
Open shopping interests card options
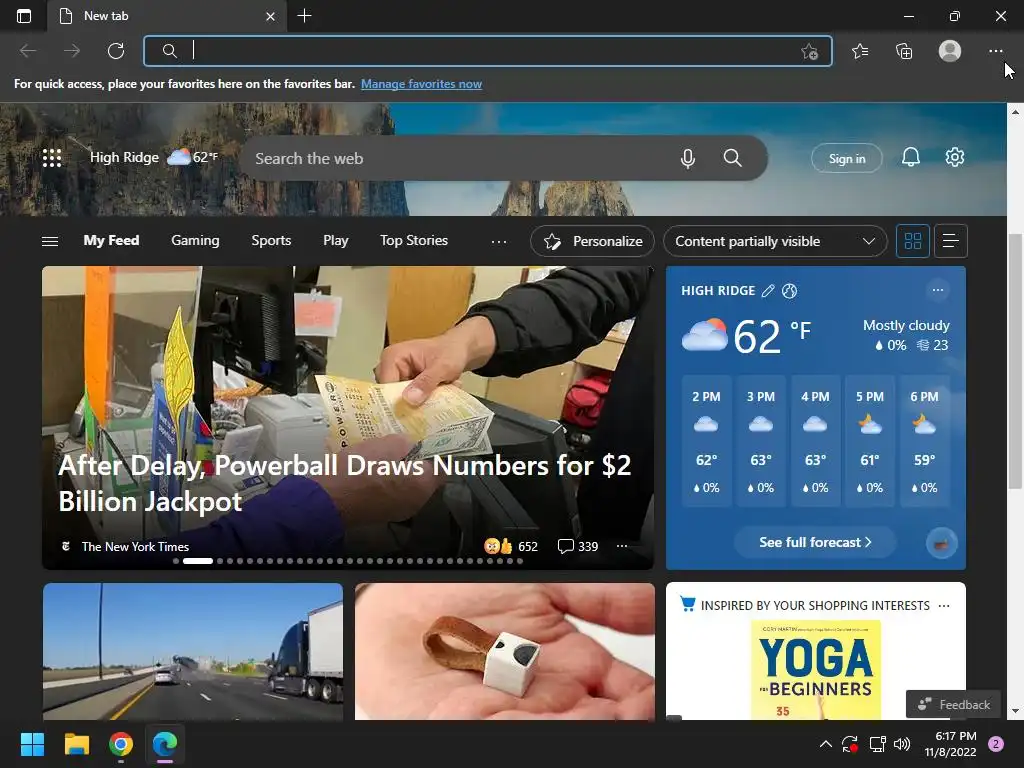pyautogui.click(x=944, y=605)
